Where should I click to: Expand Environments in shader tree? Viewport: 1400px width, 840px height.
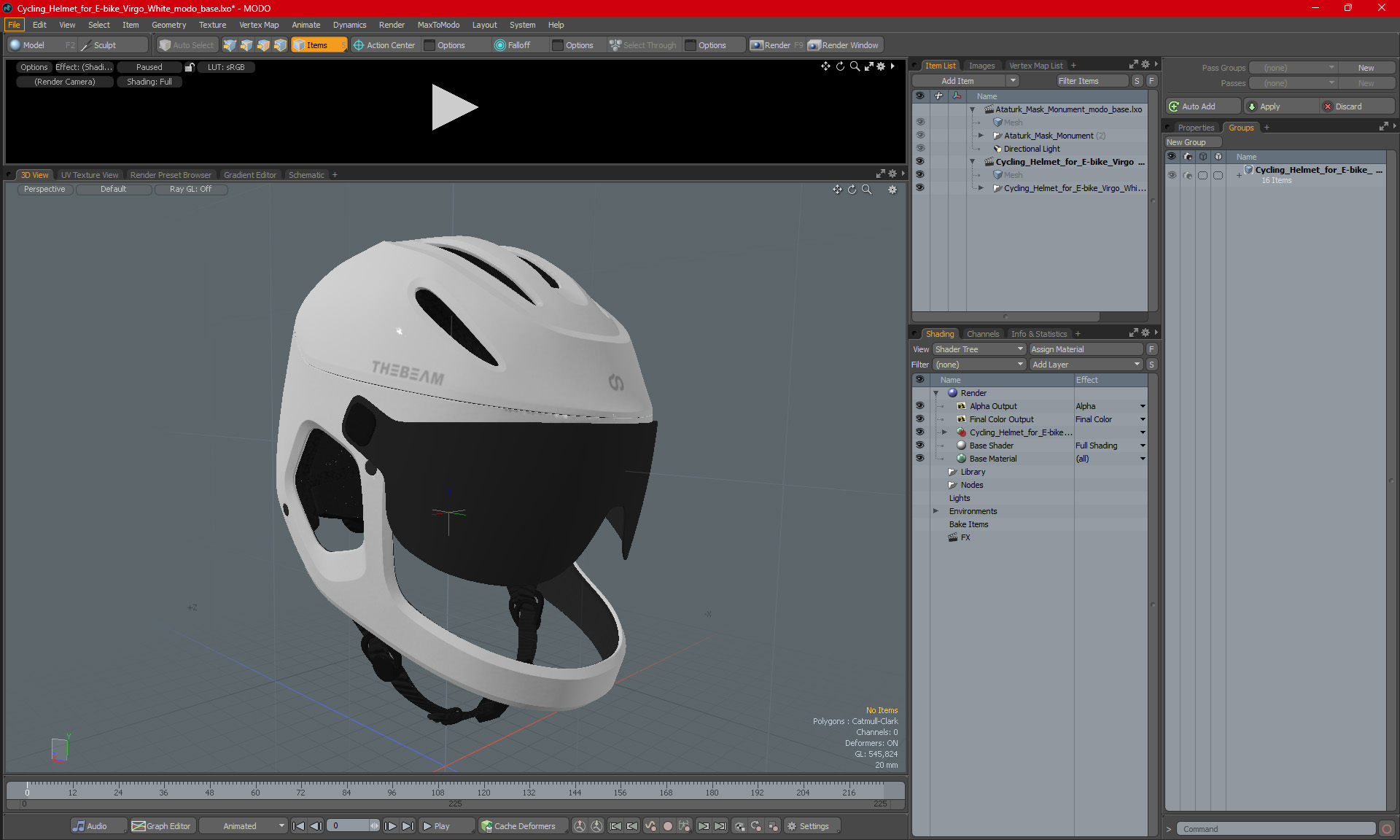(x=936, y=511)
